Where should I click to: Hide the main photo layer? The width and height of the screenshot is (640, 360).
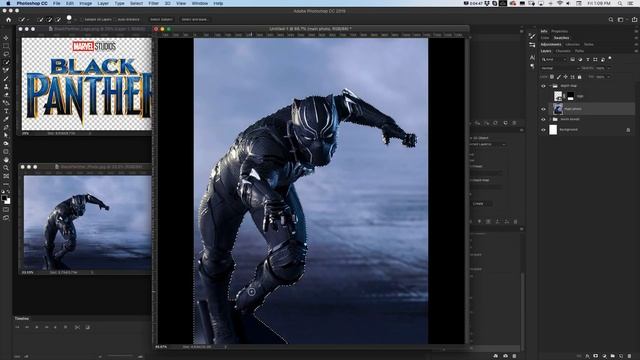(543, 109)
